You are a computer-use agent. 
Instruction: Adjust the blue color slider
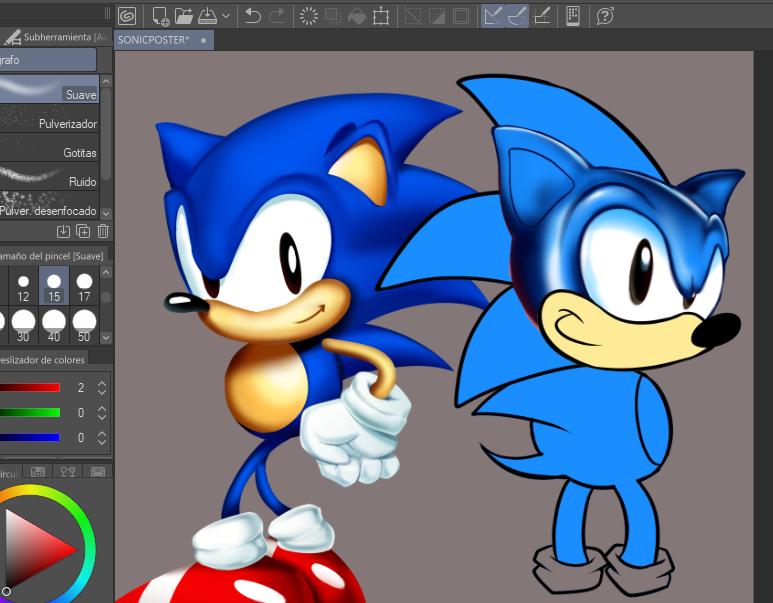[30, 437]
